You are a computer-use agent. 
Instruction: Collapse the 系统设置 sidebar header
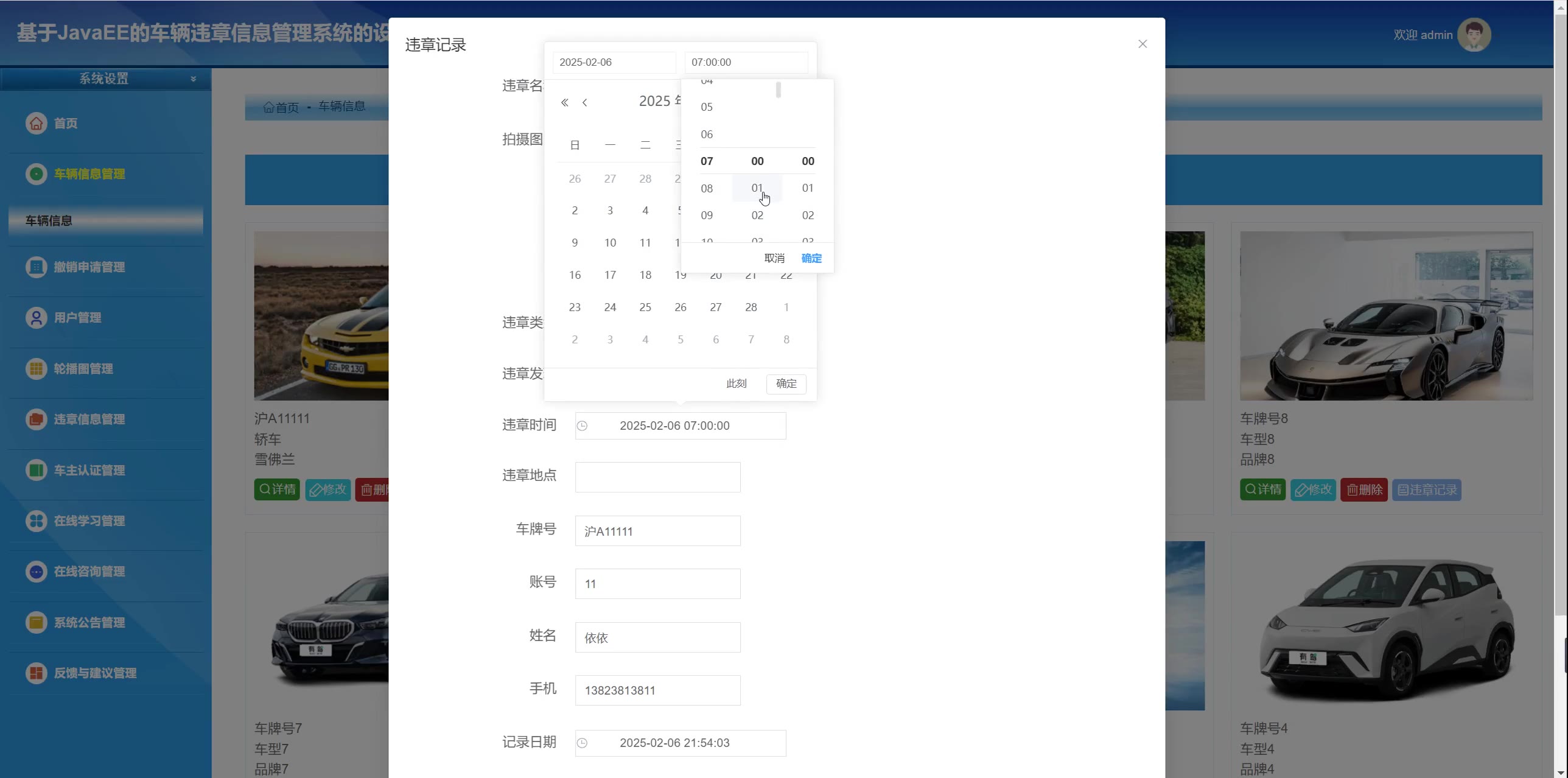pos(194,79)
